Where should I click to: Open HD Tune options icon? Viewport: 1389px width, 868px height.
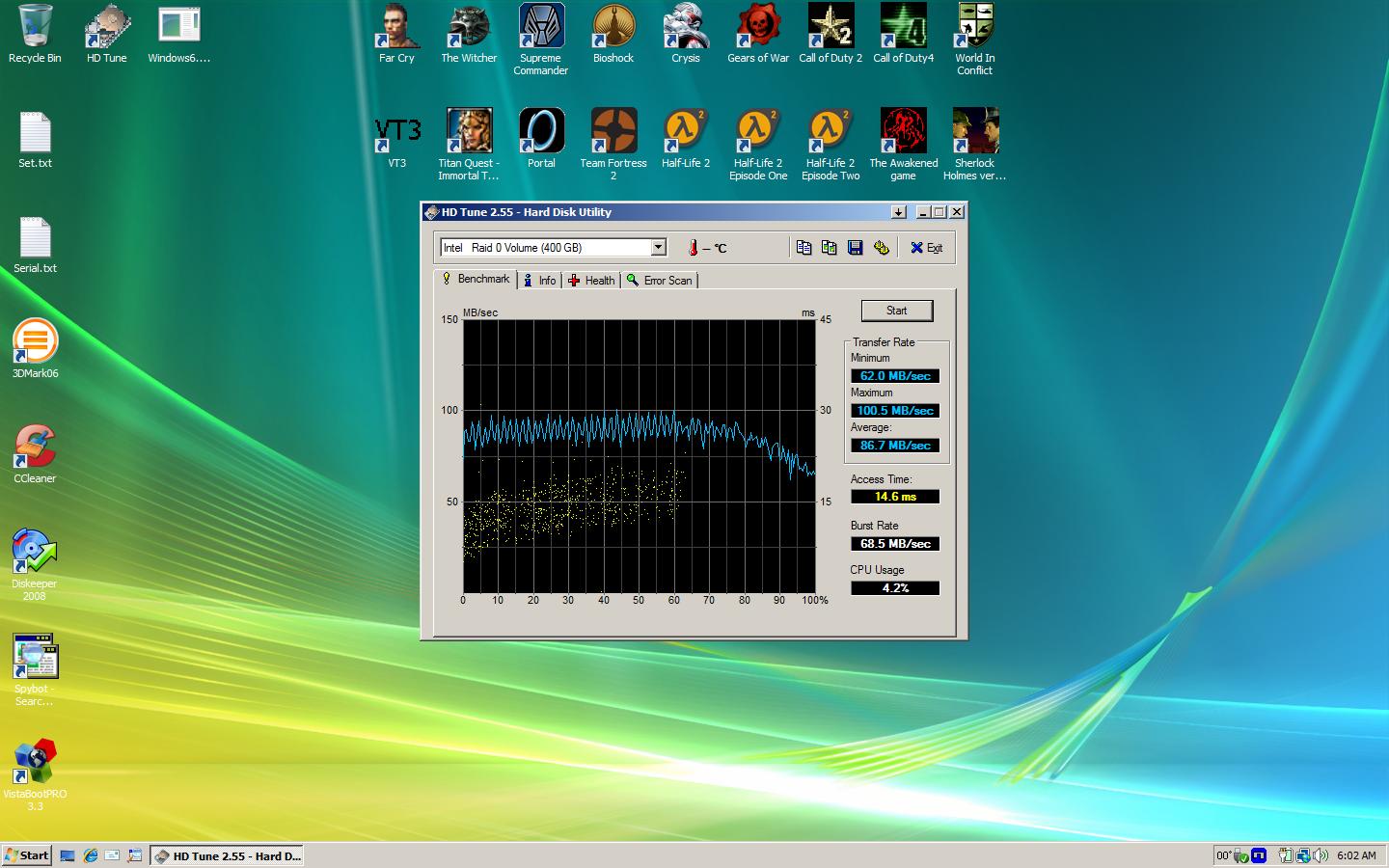(881, 248)
